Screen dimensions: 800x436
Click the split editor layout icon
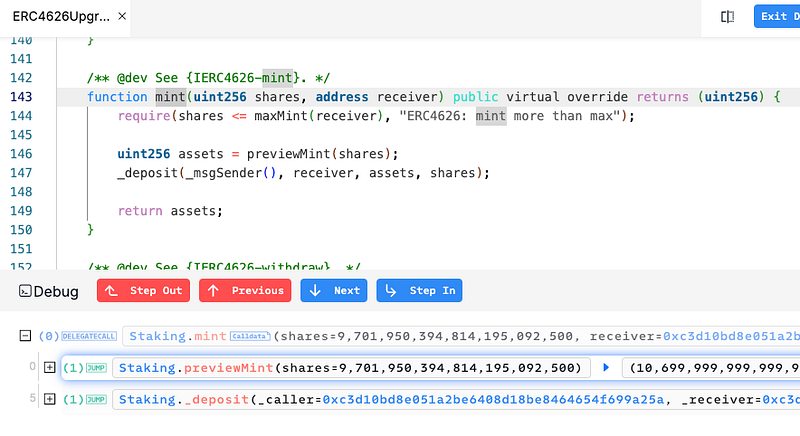click(728, 16)
